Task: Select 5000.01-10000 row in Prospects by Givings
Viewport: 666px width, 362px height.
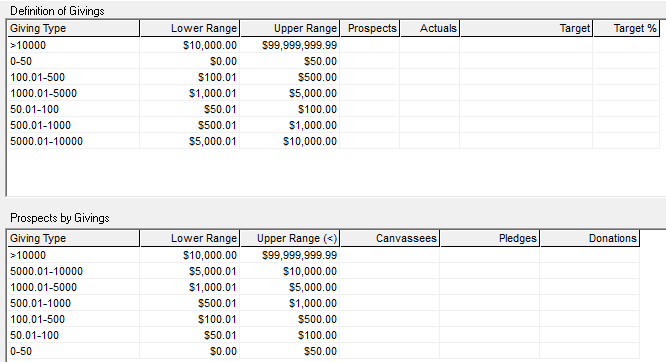Action: [x=324, y=271]
